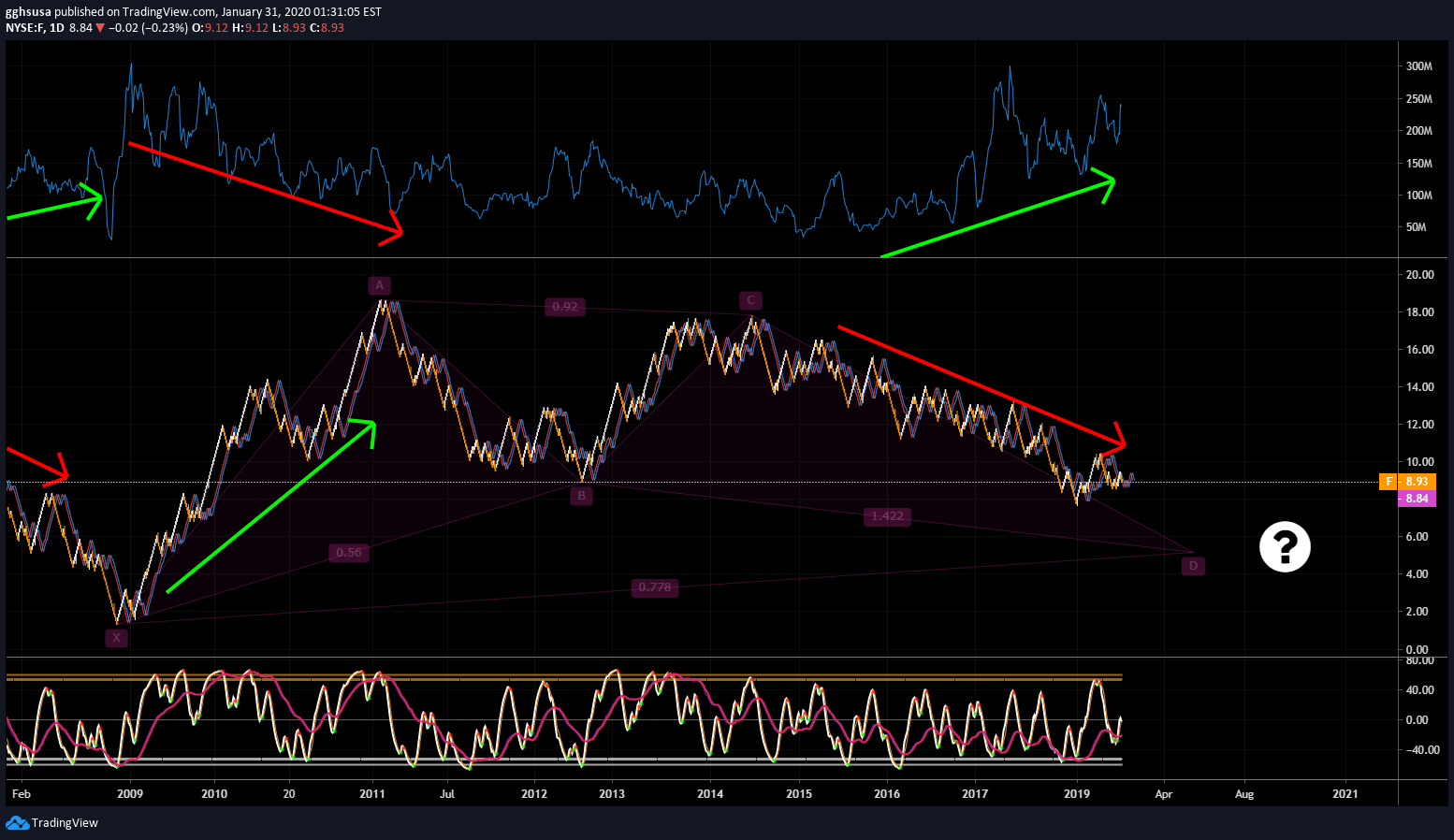Screen dimensions: 1454x840
Task: Select harmonic pattern point label X
Action: (x=116, y=638)
